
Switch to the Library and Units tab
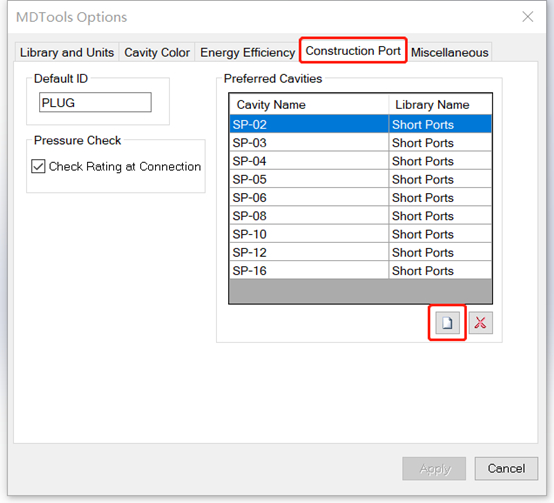click(67, 52)
